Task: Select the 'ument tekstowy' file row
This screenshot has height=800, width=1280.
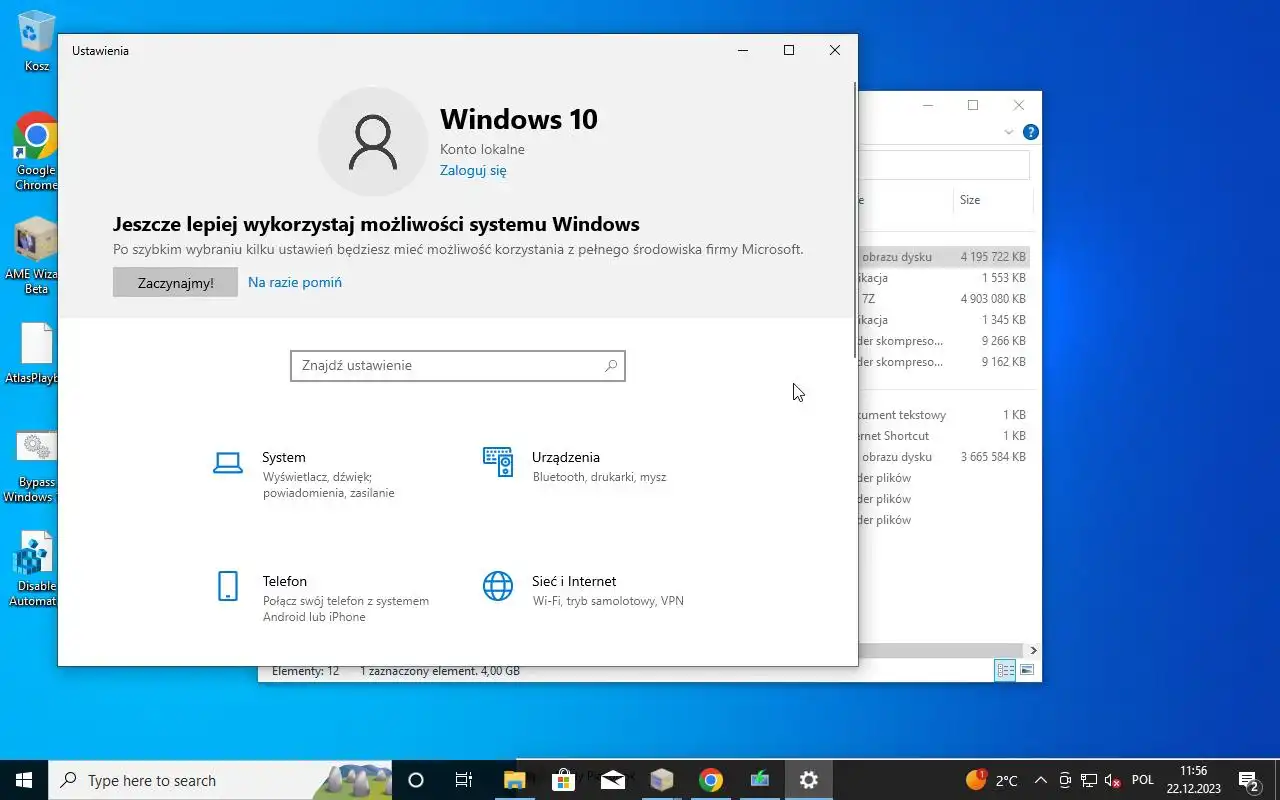Action: pyautogui.click(x=944, y=415)
